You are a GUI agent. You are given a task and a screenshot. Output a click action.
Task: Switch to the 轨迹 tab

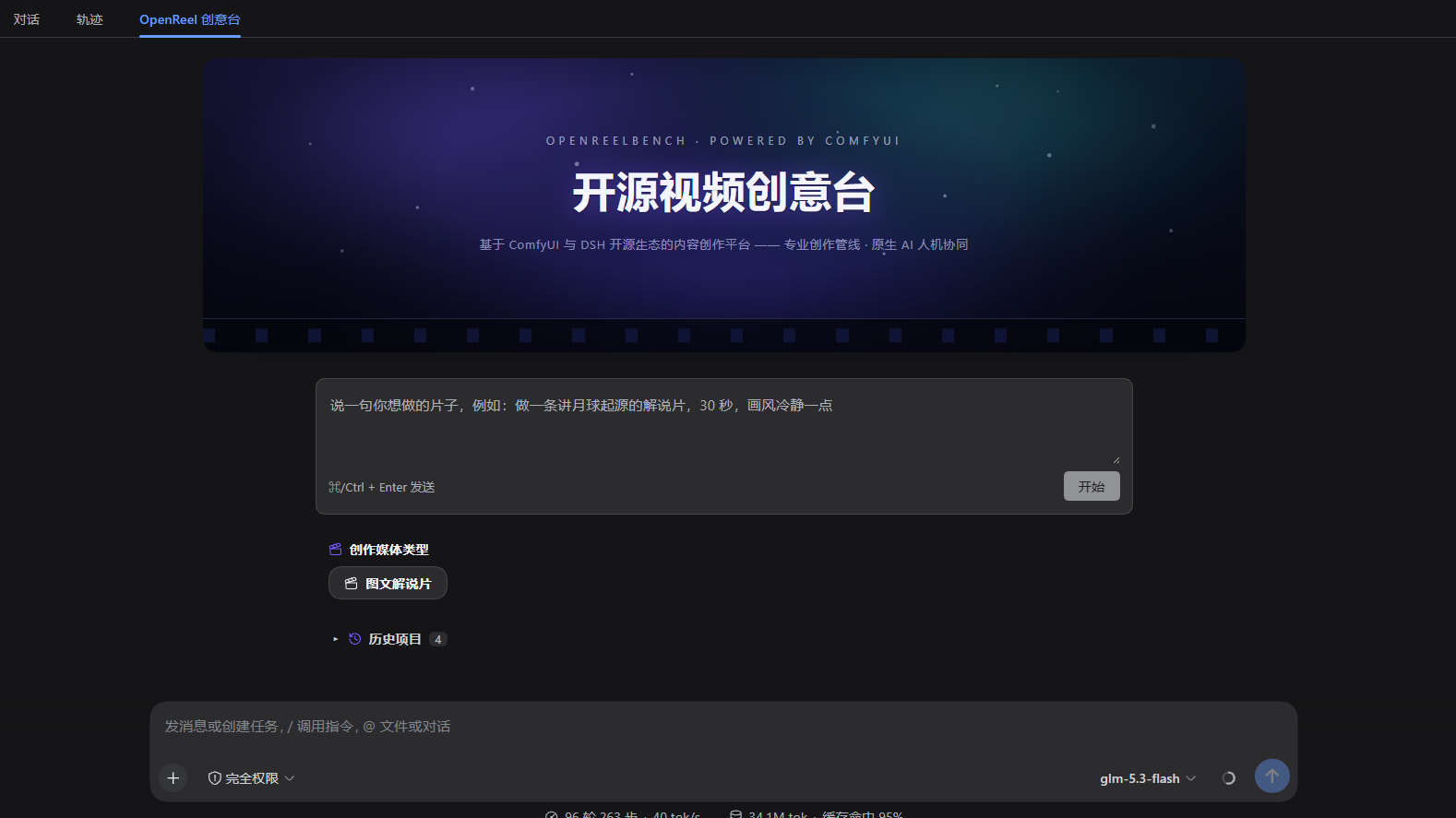click(x=90, y=19)
